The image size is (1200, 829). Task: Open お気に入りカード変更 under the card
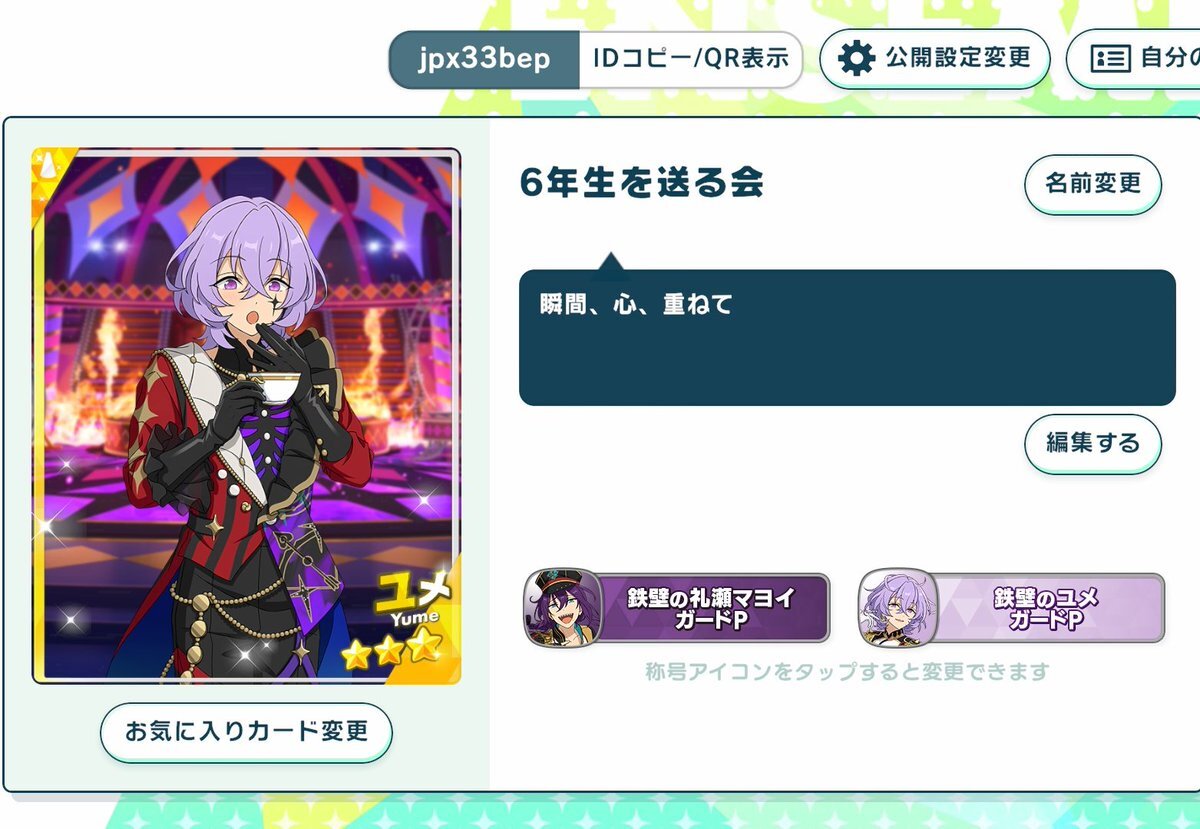tap(246, 732)
